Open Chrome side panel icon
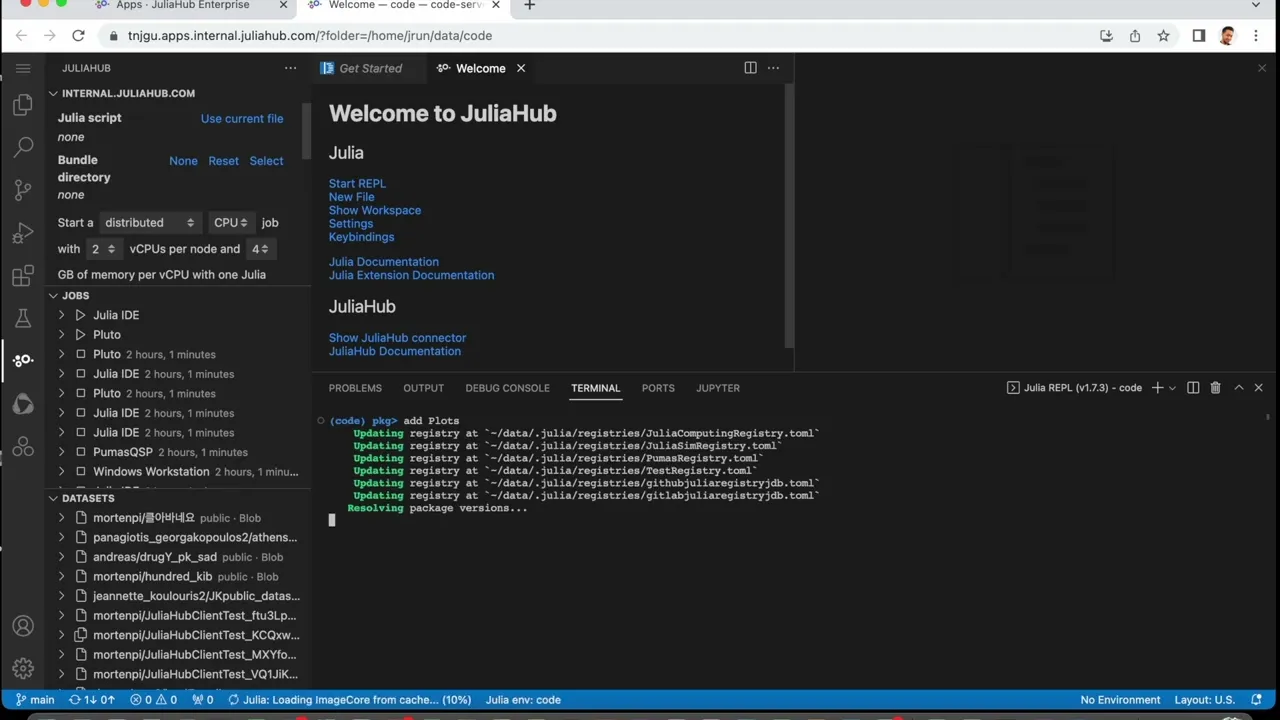This screenshot has width=1280, height=720. (x=1198, y=35)
